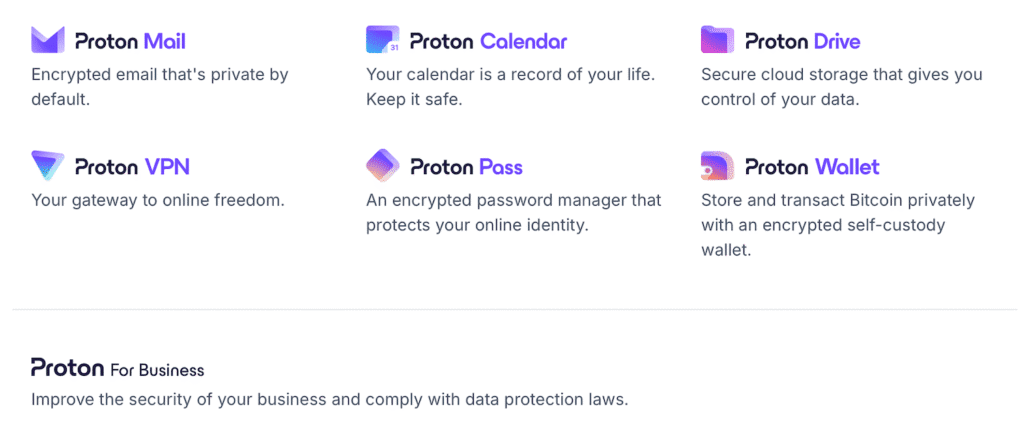Screen dimensions: 1024x440
Task: Click the Proton Wallet icon
Action: pos(718,166)
